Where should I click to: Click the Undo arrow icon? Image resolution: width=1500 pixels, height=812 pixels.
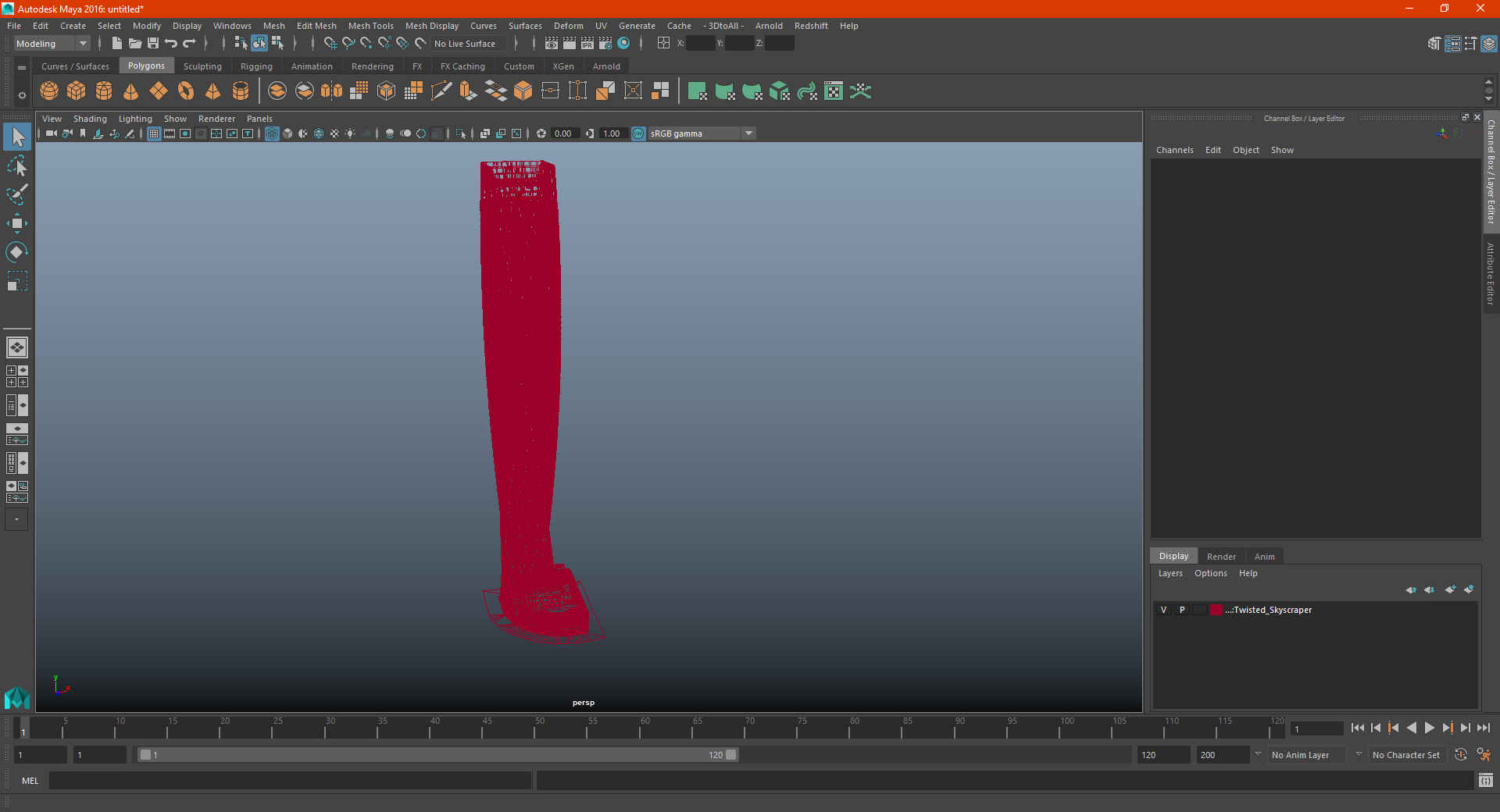(171, 44)
